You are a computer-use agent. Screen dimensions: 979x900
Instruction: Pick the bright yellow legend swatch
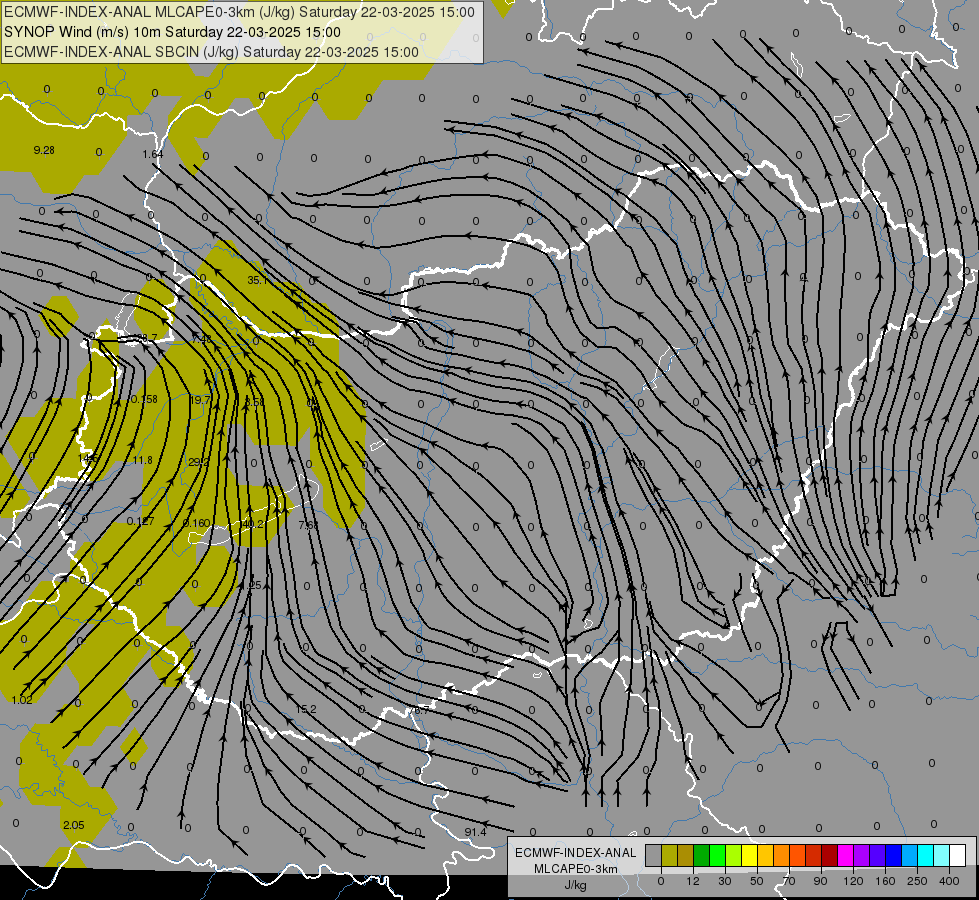coord(750,856)
